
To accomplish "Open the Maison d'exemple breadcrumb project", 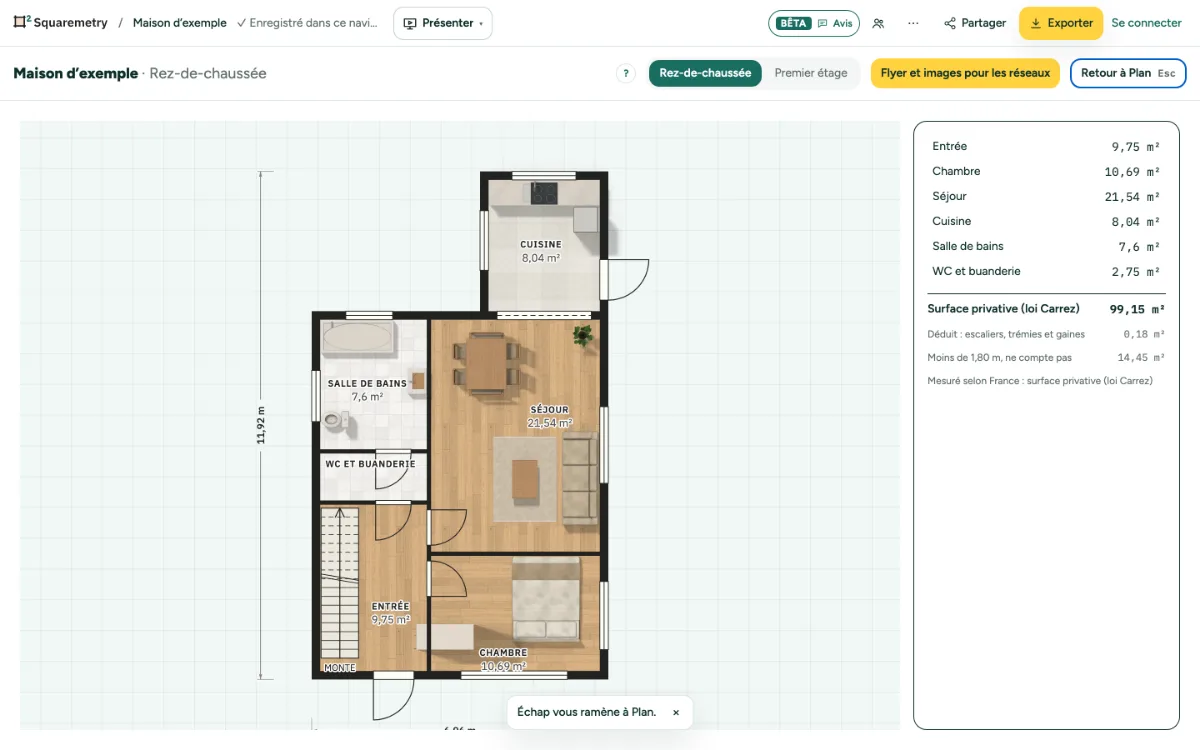I will (x=180, y=23).
